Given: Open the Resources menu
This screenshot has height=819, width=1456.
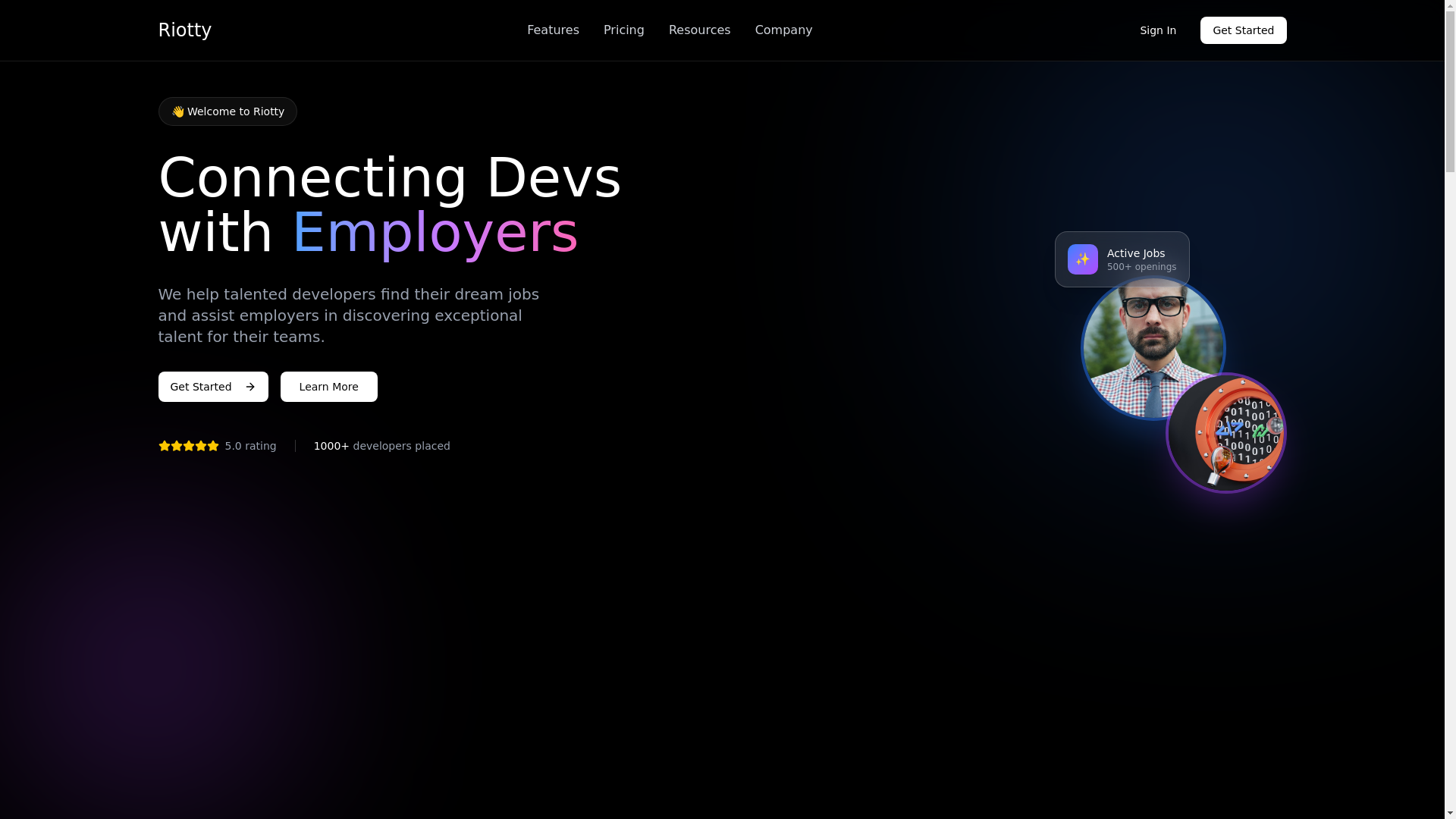Looking at the screenshot, I should (699, 30).
